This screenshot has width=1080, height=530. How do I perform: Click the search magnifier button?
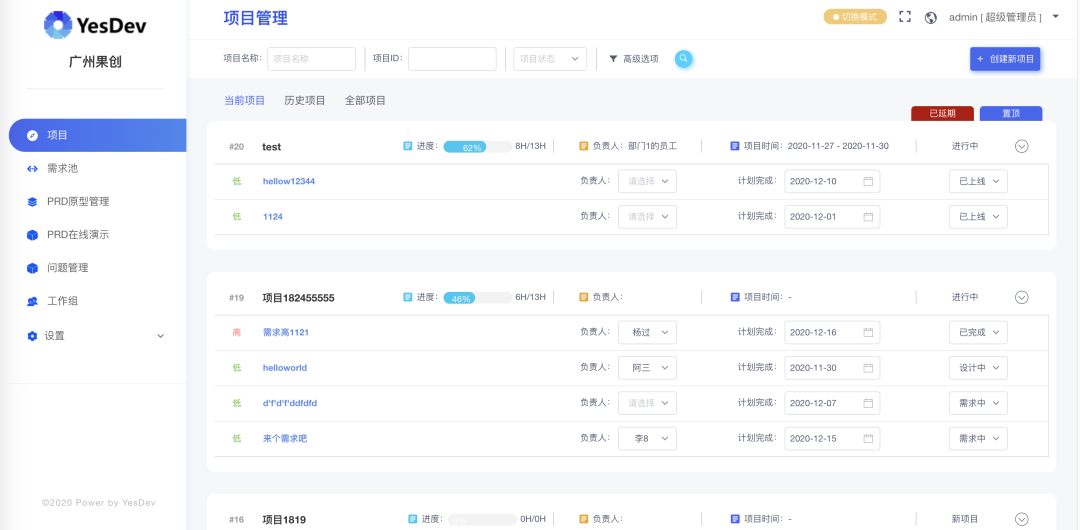tap(683, 59)
